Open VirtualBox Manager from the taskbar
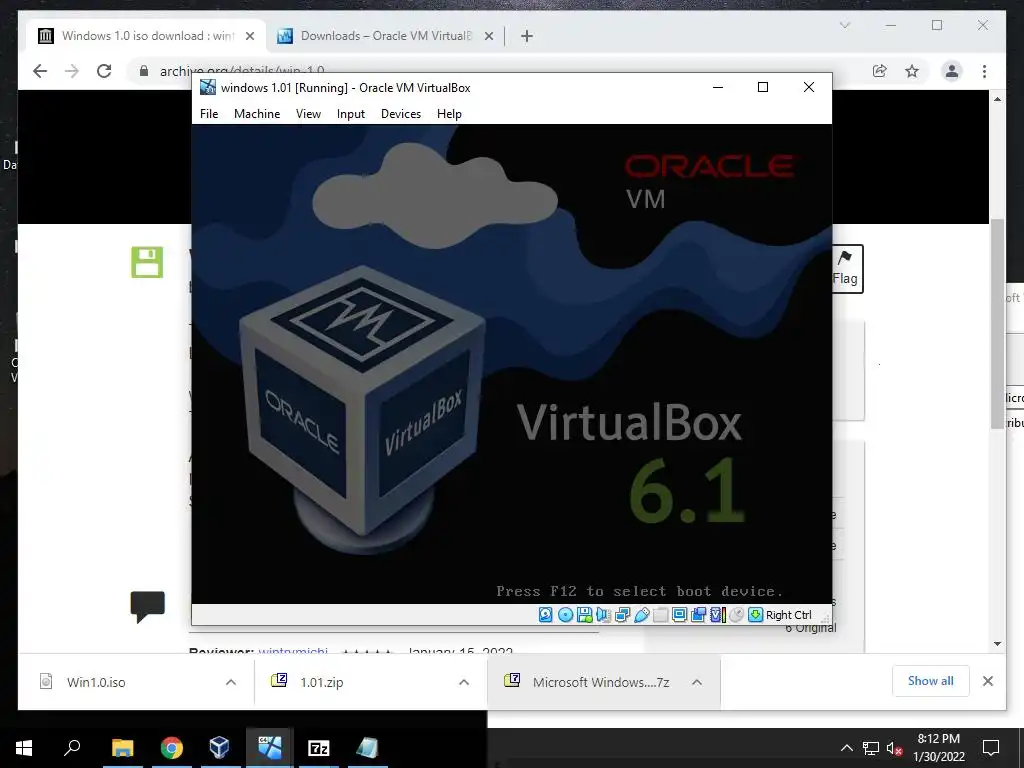This screenshot has height=768, width=1024. pos(219,748)
